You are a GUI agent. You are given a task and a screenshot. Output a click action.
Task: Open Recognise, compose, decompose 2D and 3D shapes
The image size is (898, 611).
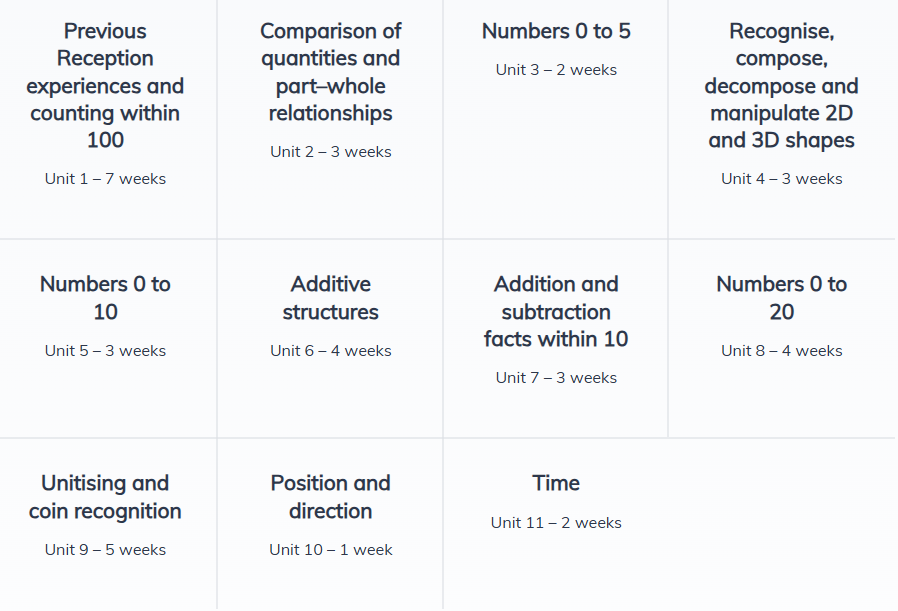781,86
